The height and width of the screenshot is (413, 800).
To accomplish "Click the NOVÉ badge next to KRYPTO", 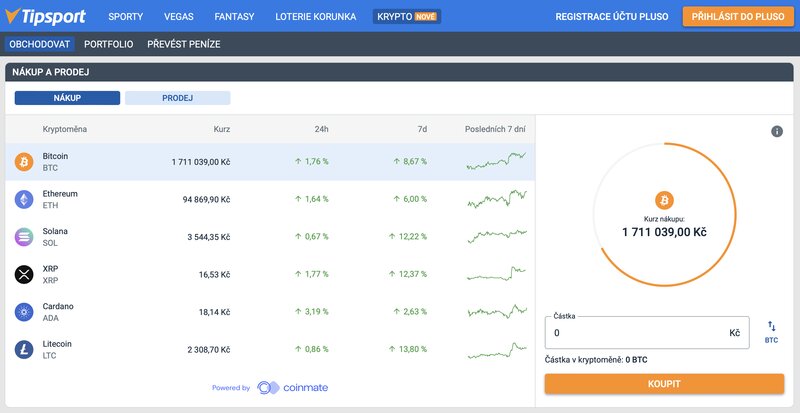I will tap(426, 16).
